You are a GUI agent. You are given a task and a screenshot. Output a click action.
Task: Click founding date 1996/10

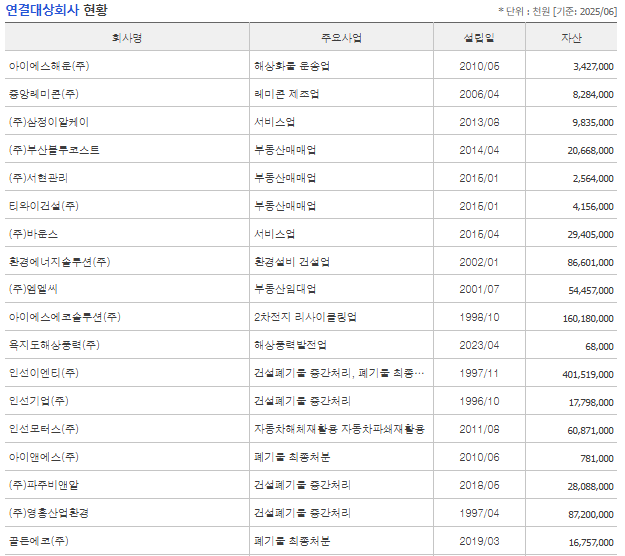[x=479, y=401]
